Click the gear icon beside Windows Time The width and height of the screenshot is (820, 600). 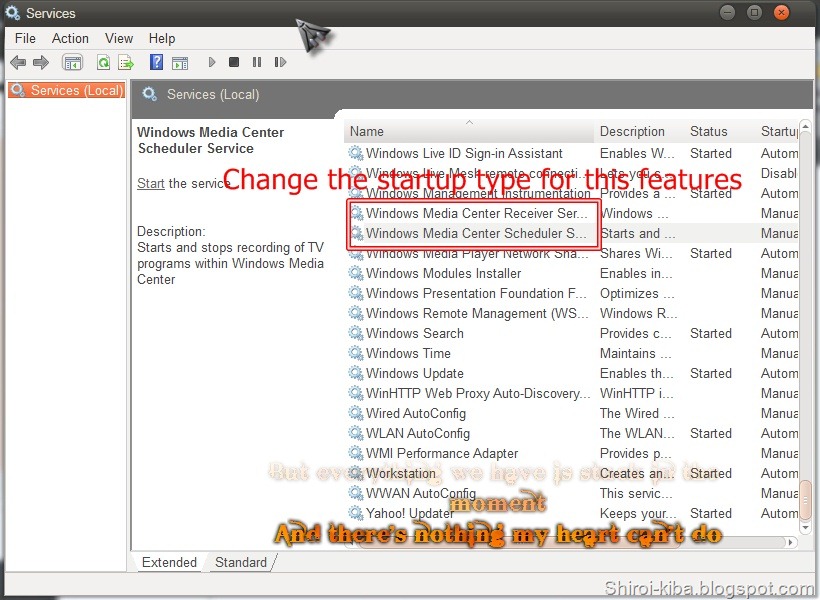[x=356, y=353]
